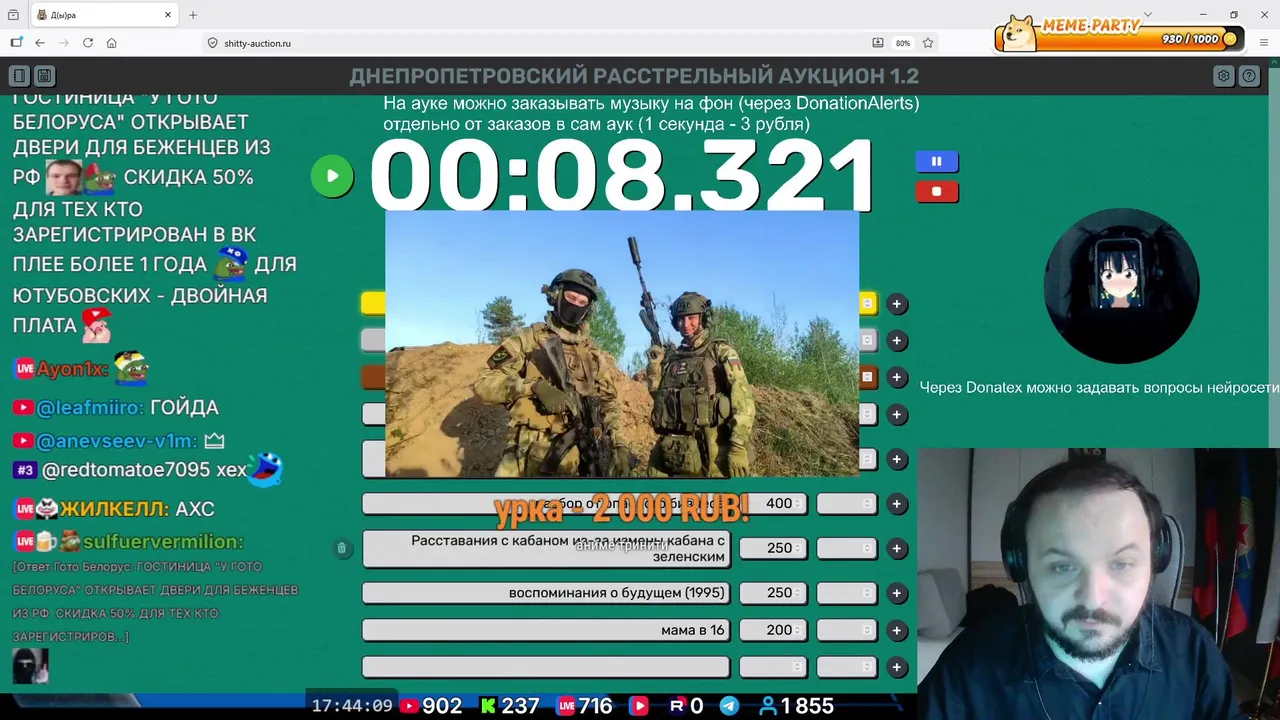Click chat username @leafmiiro

(90, 407)
